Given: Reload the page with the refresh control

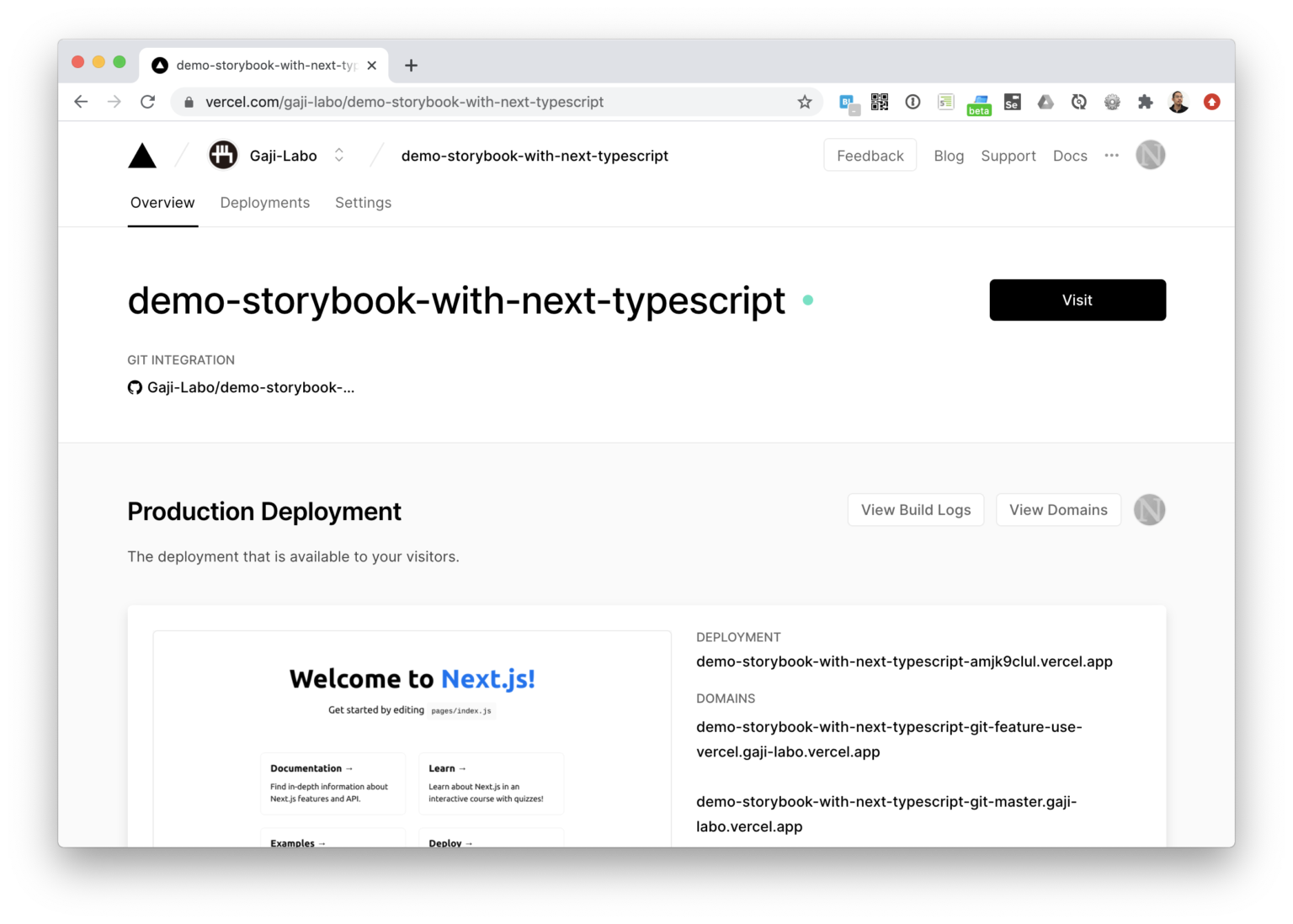Looking at the screenshot, I should (x=148, y=101).
